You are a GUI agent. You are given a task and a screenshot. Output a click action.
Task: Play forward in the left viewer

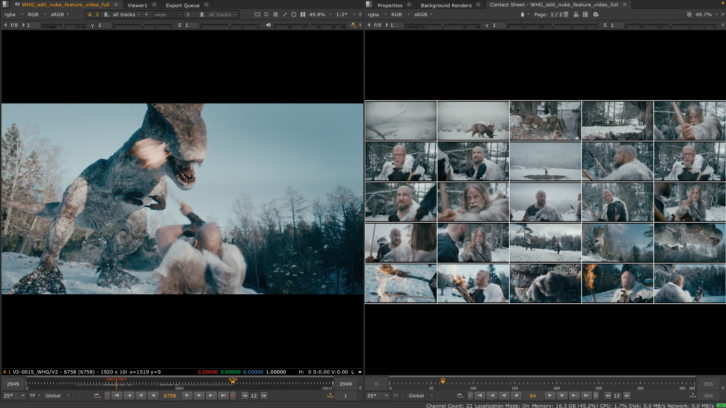pyautogui.click(x=187, y=395)
